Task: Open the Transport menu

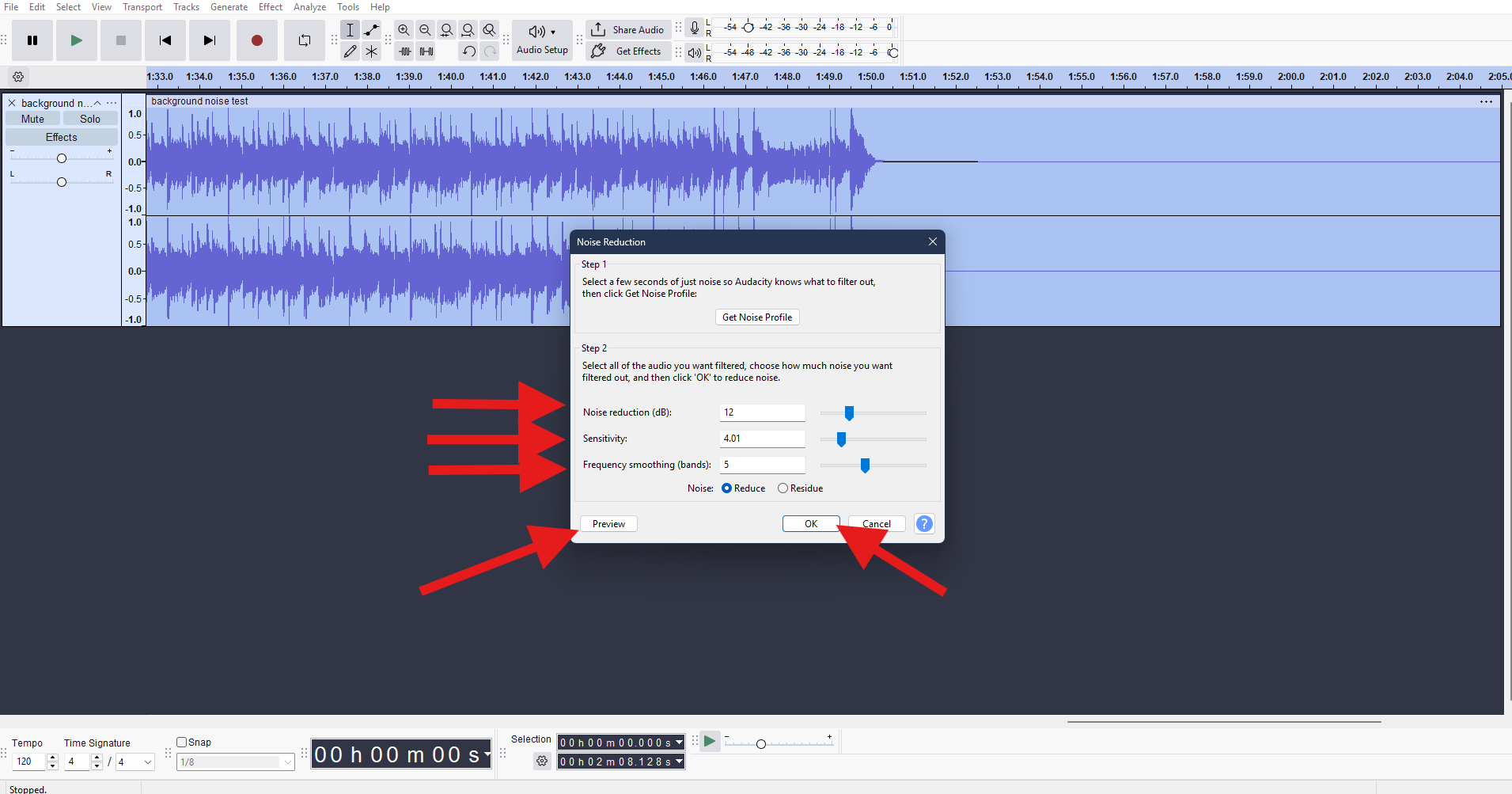Action: point(142,6)
